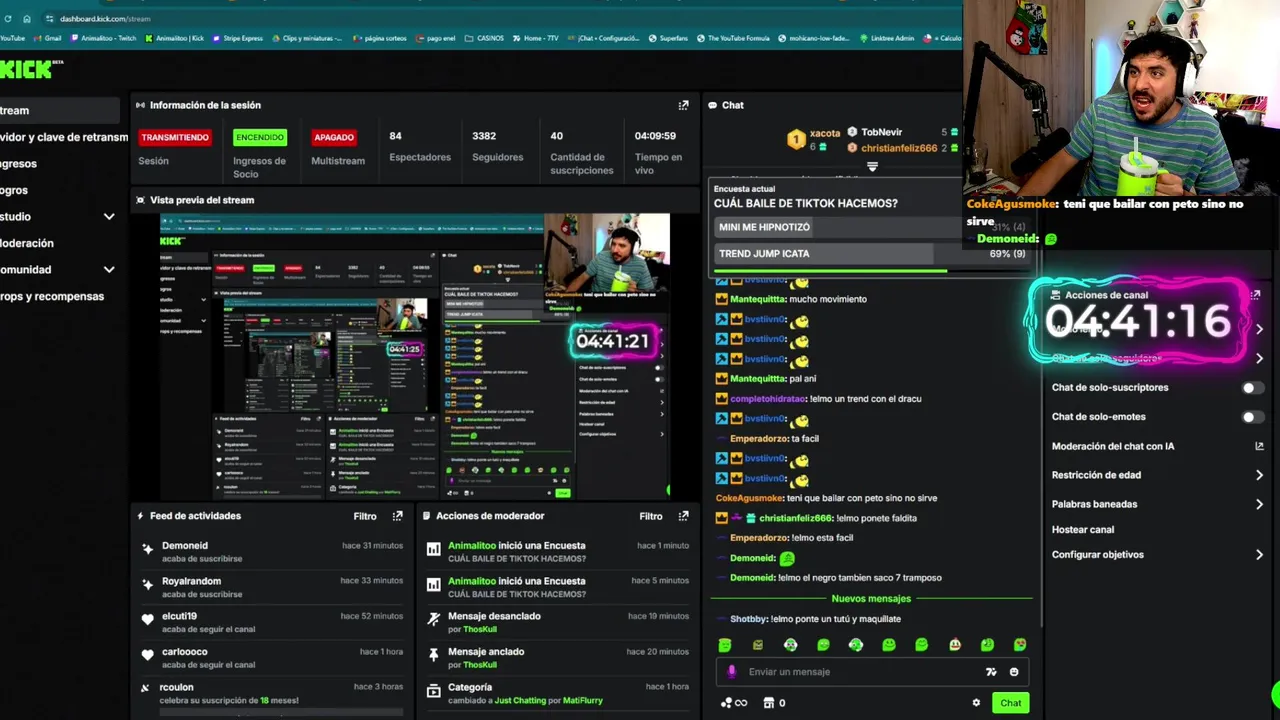Select Stream in the sidebar
The image size is (1280, 720).
pyautogui.click(x=62, y=111)
